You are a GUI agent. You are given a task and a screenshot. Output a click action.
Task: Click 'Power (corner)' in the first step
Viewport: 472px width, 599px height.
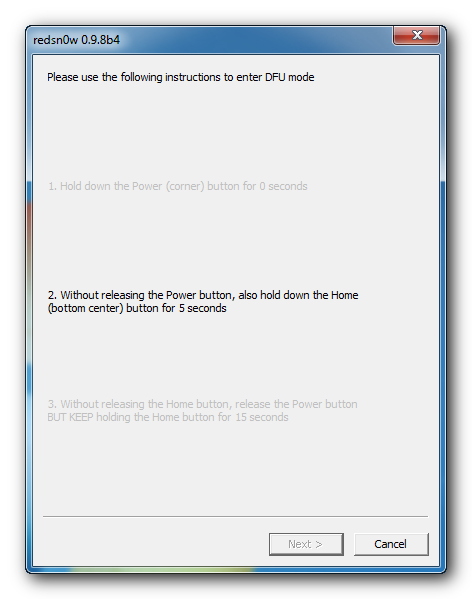tap(168, 186)
